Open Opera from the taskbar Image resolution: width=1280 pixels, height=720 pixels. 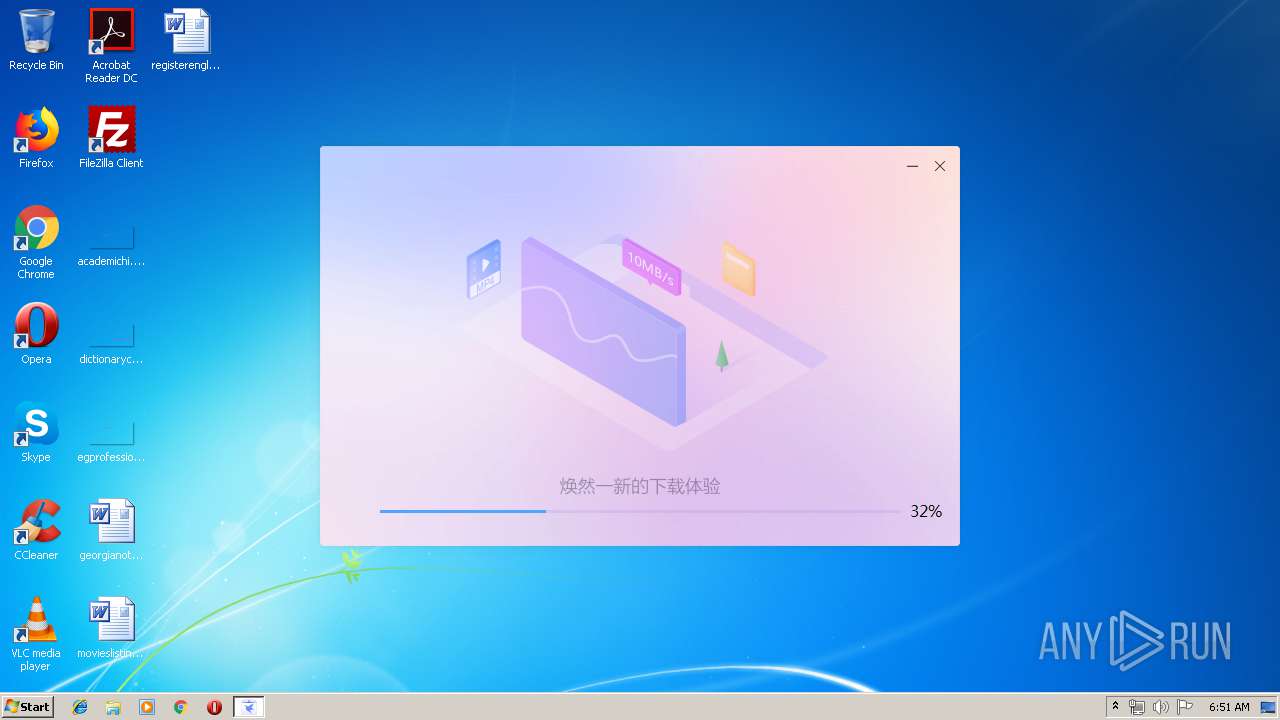pyautogui.click(x=214, y=707)
